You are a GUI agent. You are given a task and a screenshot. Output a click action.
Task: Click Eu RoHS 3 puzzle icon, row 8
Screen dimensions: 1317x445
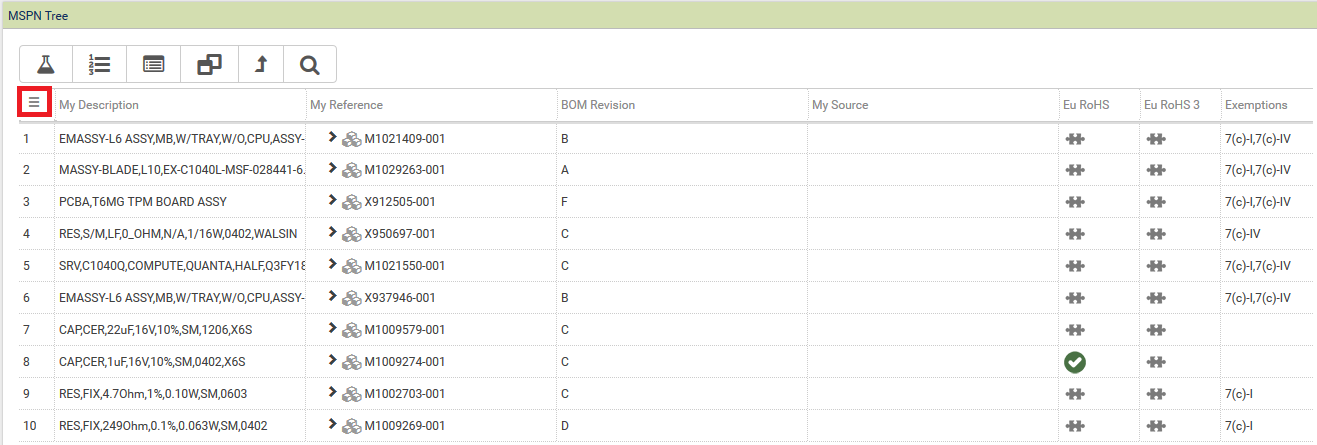(1156, 362)
